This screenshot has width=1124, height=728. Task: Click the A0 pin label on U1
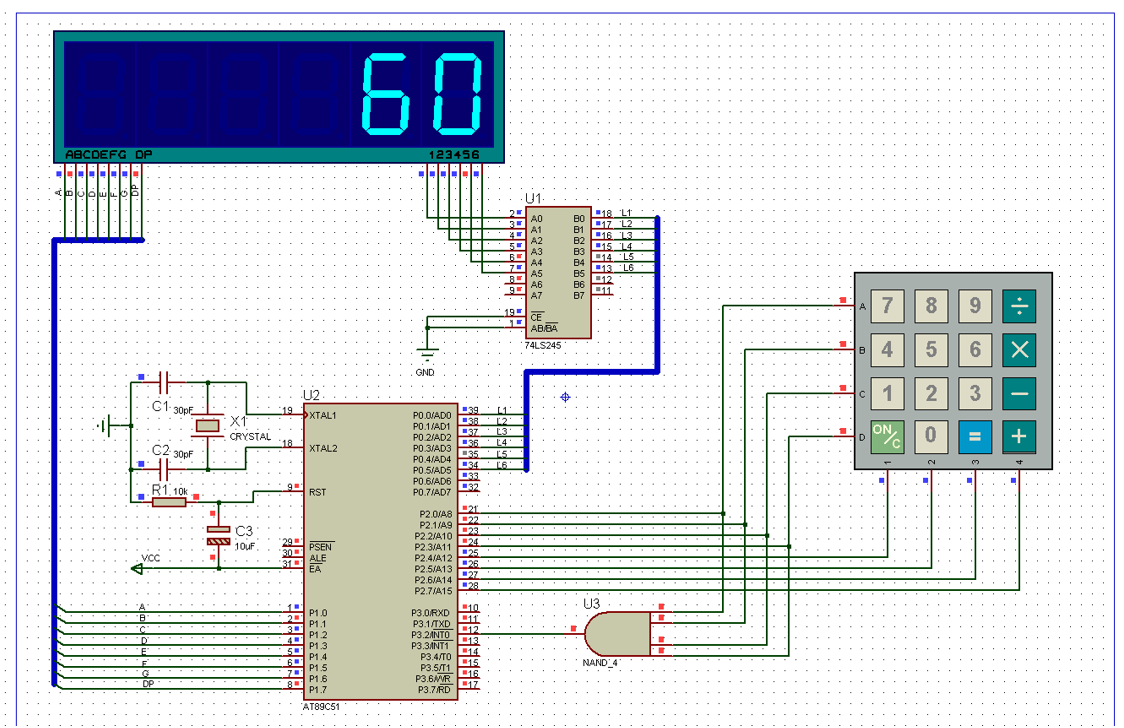pos(536,219)
